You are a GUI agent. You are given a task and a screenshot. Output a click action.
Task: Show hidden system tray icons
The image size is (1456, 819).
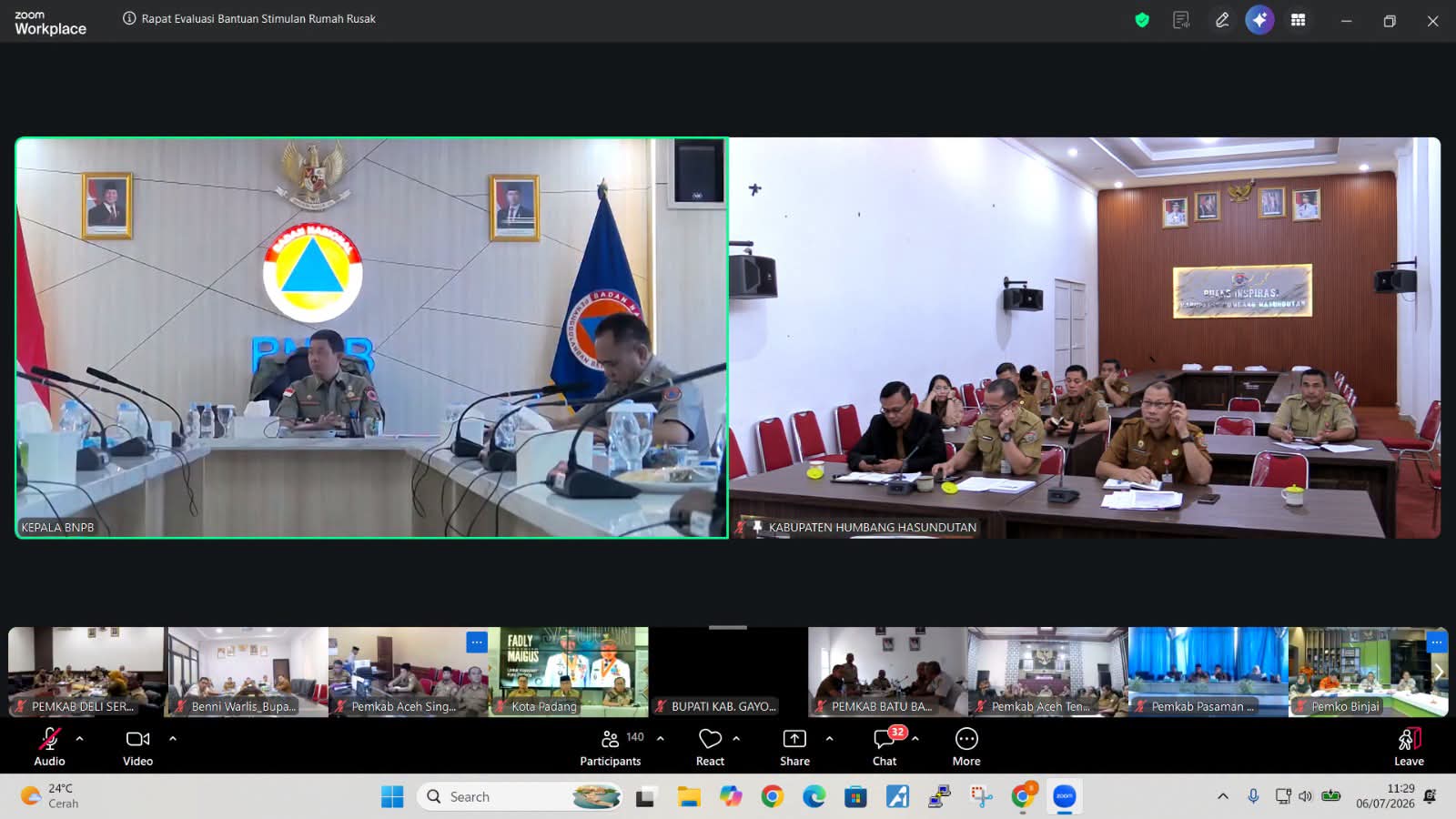click(1223, 796)
